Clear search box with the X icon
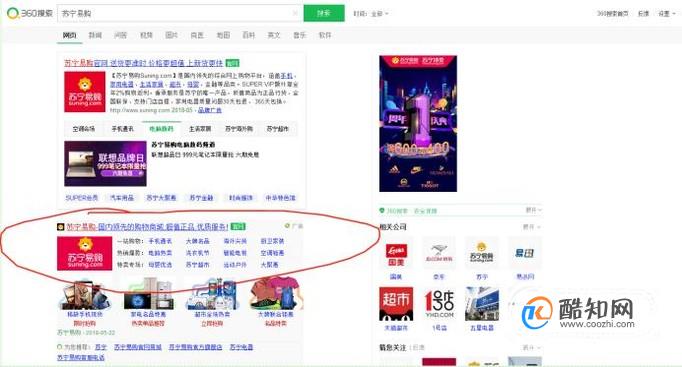This screenshot has width=682, height=367. click(295, 13)
